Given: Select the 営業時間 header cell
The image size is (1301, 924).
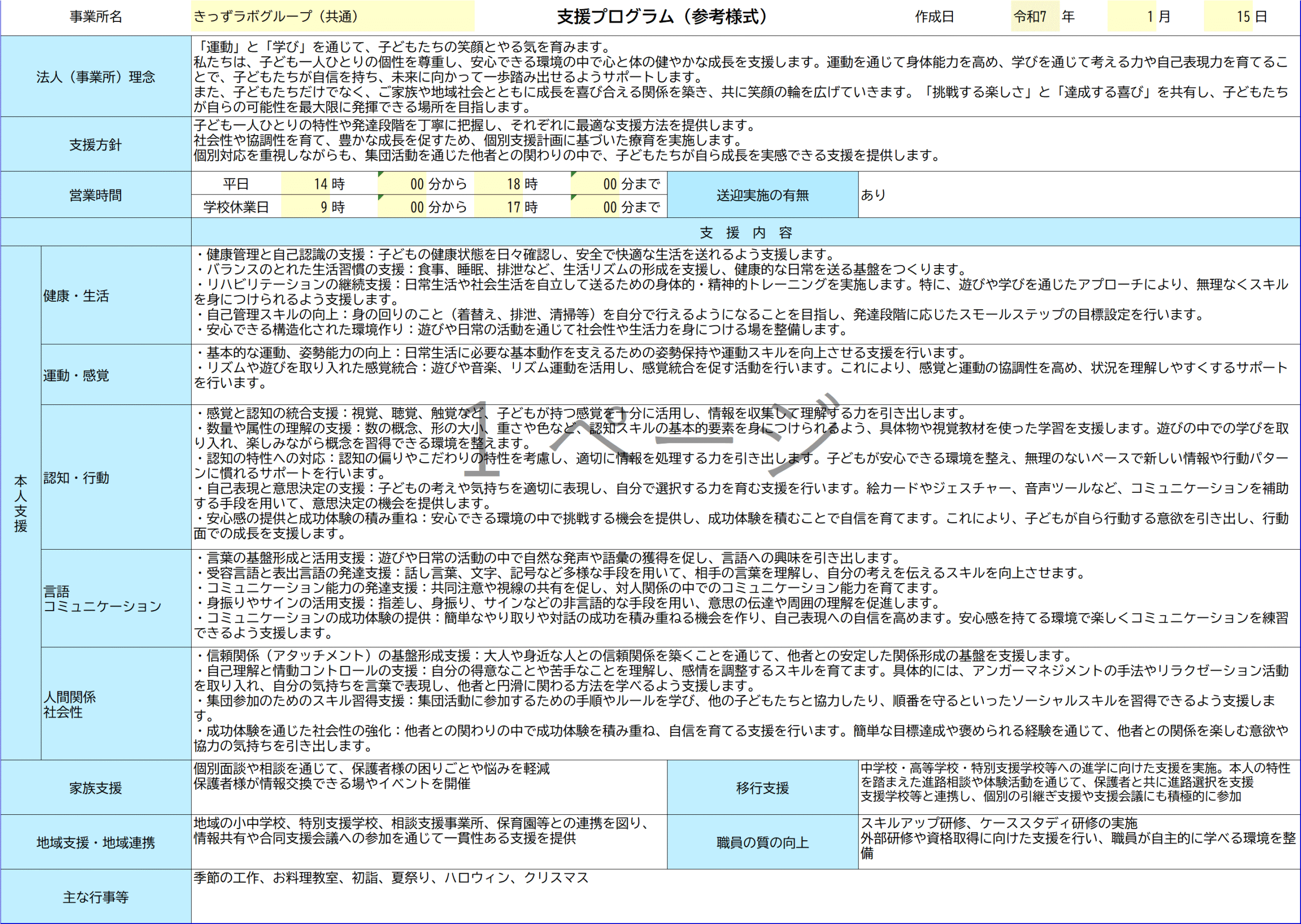Looking at the screenshot, I should [x=96, y=195].
